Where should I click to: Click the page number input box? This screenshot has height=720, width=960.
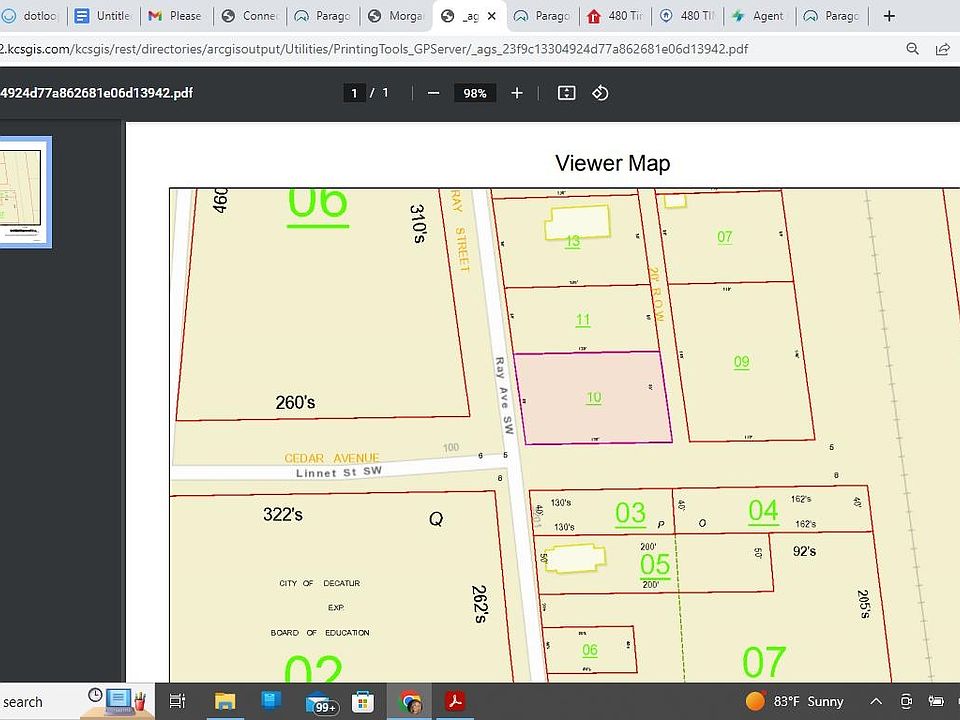[x=353, y=93]
